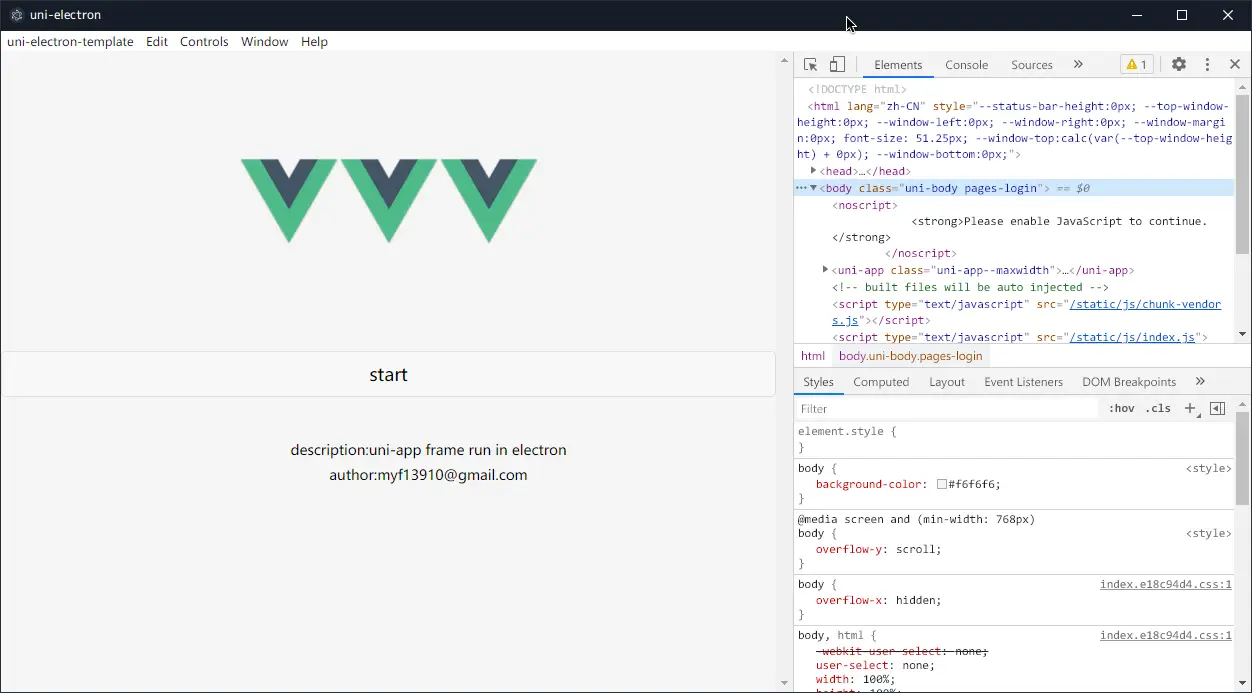Switch to the Console tab

tap(967, 64)
